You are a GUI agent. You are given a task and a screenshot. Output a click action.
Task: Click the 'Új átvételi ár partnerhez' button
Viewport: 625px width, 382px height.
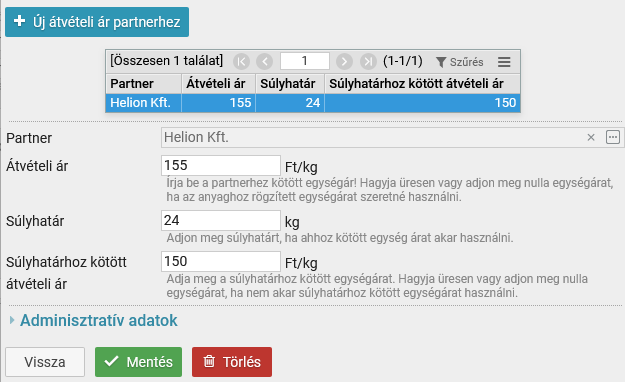(97, 22)
